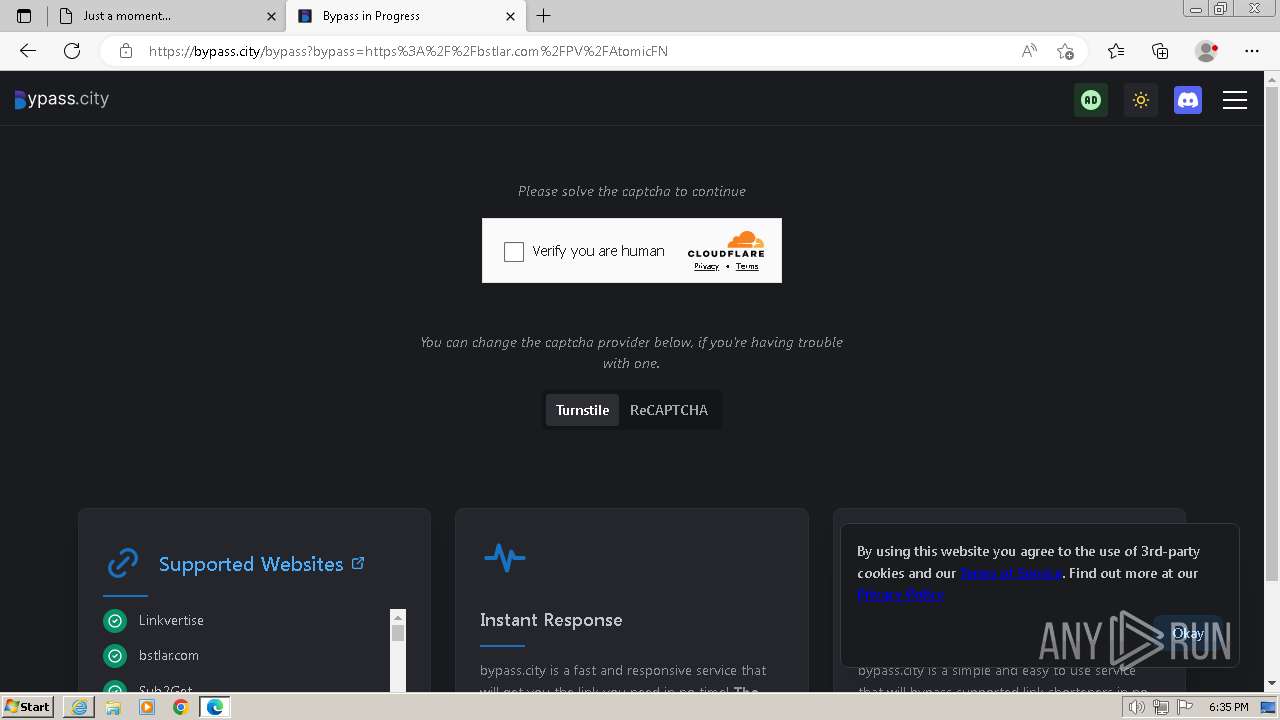Viewport: 1280px width, 720px height.
Task: Open Edge Settings and more menu
Action: 1252,51
